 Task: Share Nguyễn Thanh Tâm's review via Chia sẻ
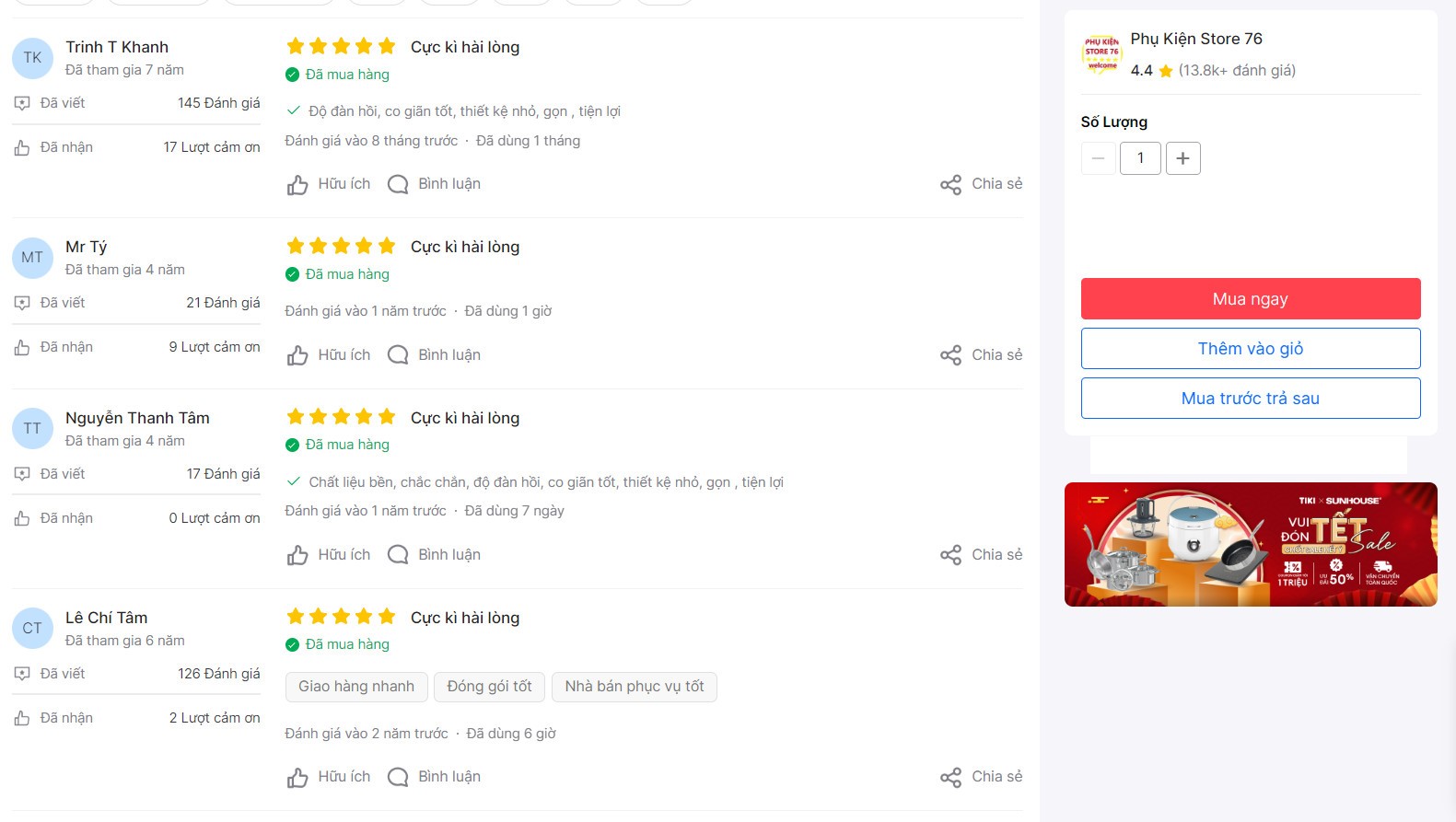coord(981,555)
